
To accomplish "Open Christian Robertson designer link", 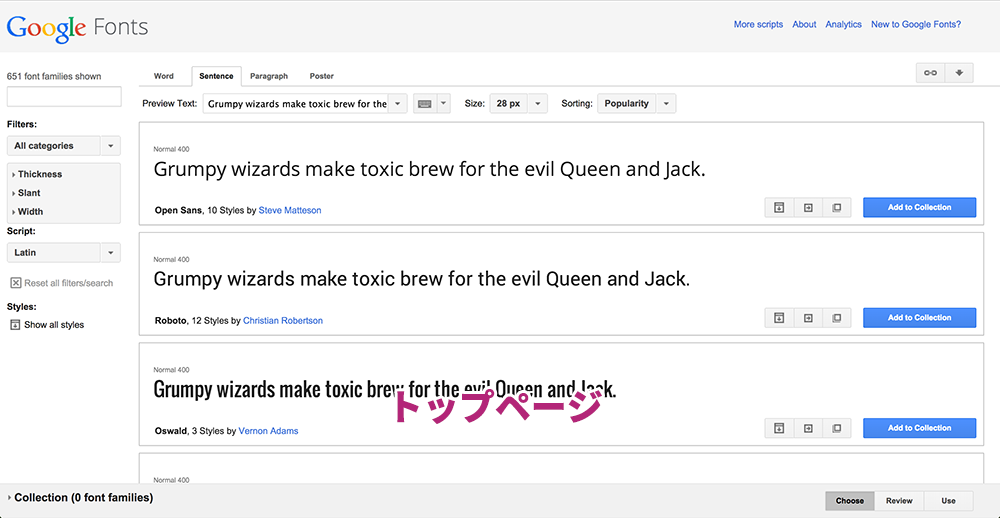I will click(283, 320).
